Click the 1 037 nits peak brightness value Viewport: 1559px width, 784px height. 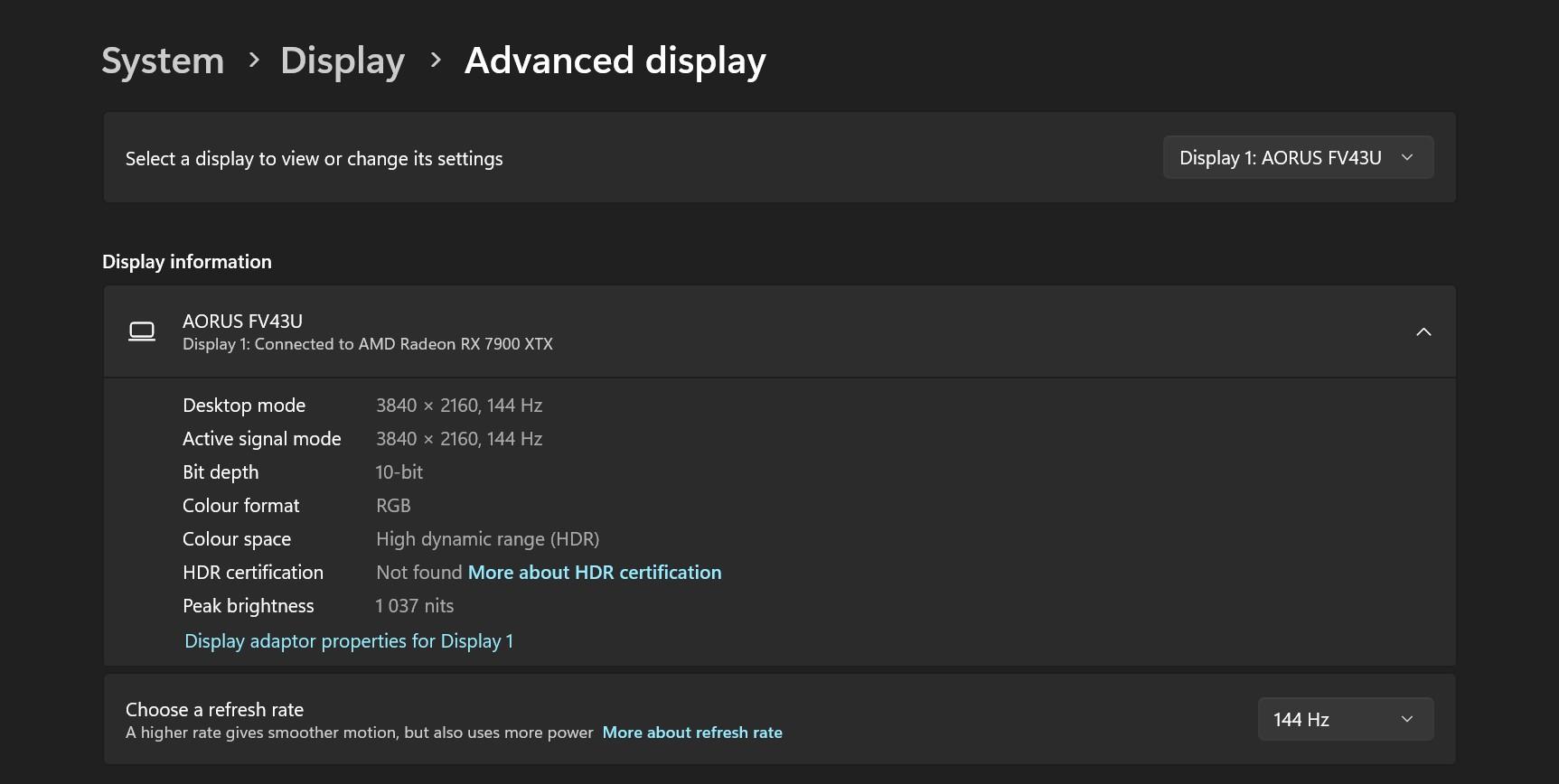click(x=415, y=606)
